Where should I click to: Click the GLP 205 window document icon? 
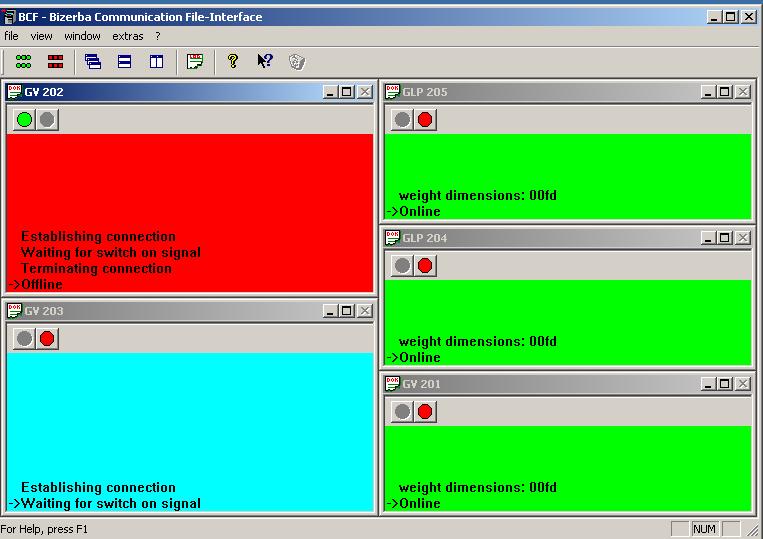[x=392, y=91]
